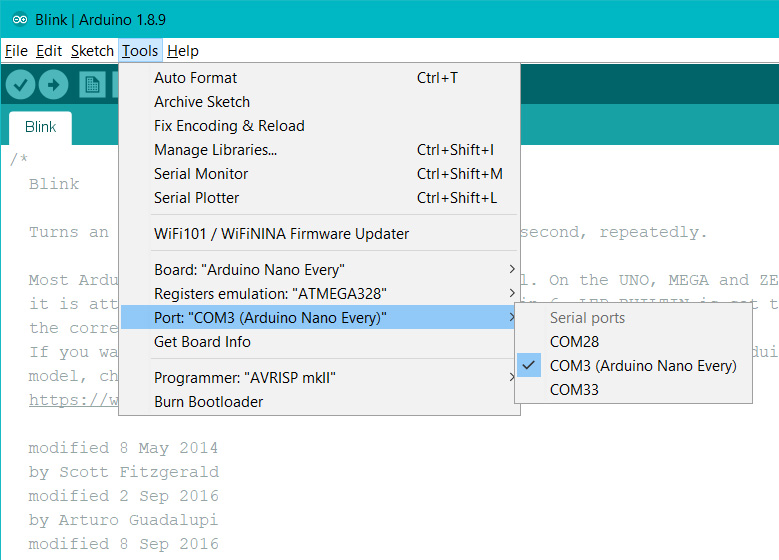Image resolution: width=779 pixels, height=560 pixels.
Task: Open the Sketch menu
Action: point(92,51)
